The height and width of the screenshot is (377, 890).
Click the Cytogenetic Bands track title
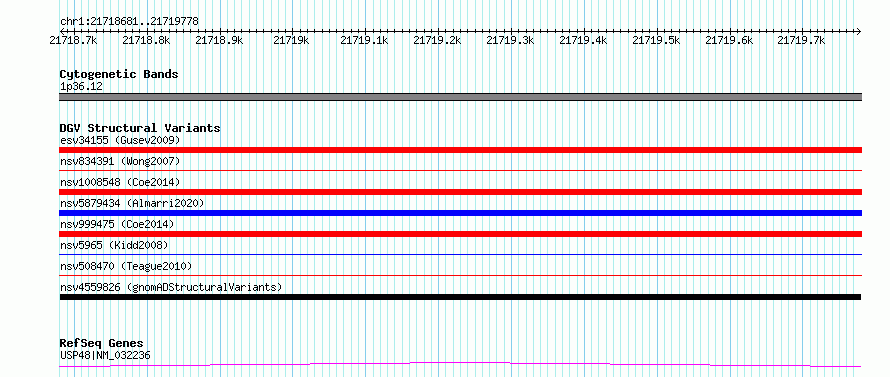[119, 74]
